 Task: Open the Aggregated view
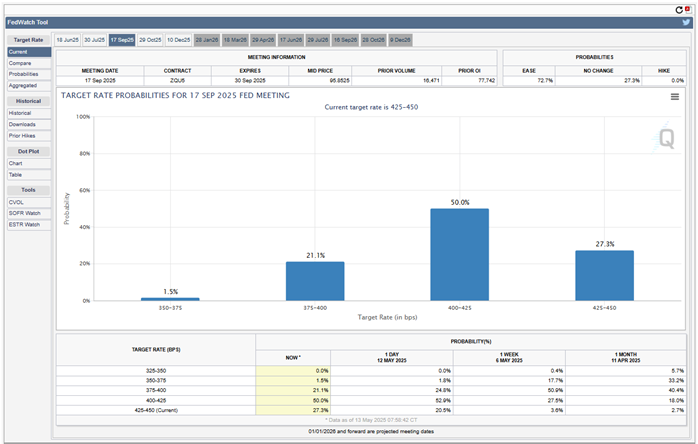[x=24, y=85]
